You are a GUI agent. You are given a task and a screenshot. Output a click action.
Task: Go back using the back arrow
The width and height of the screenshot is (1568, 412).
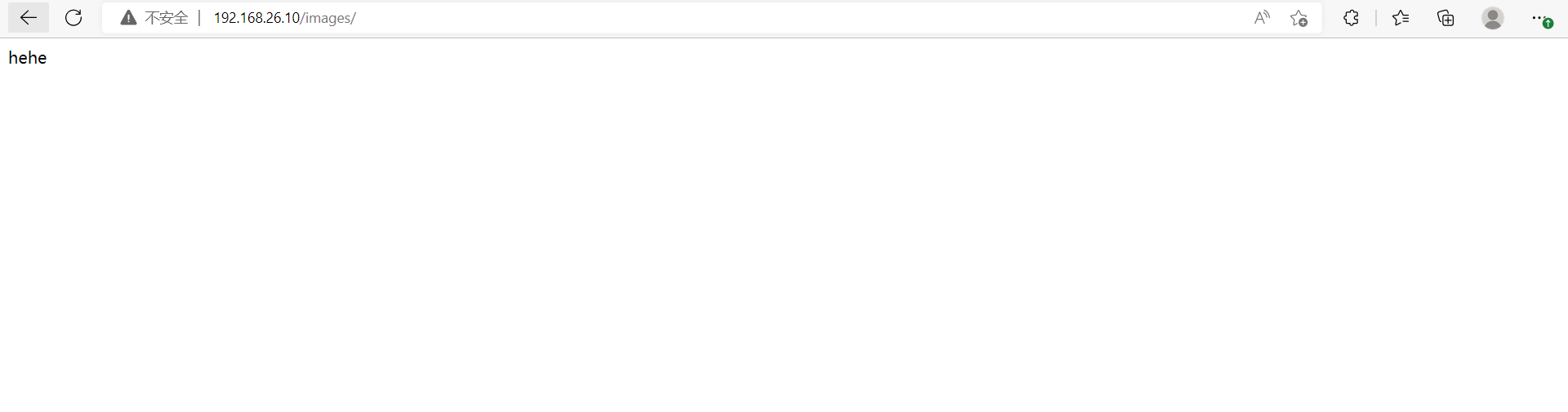[29, 18]
